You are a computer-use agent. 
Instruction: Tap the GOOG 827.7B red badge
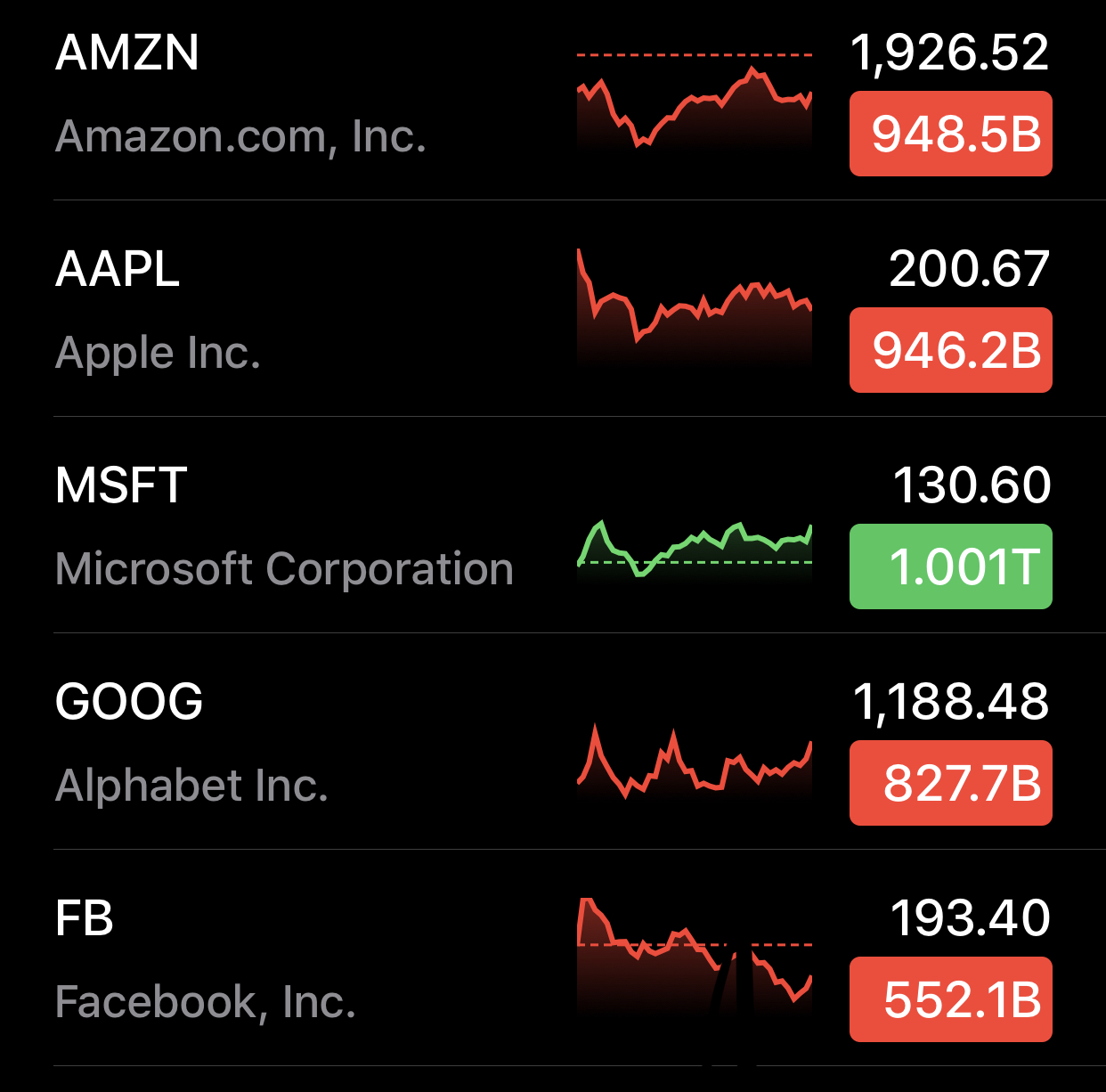pos(950,783)
